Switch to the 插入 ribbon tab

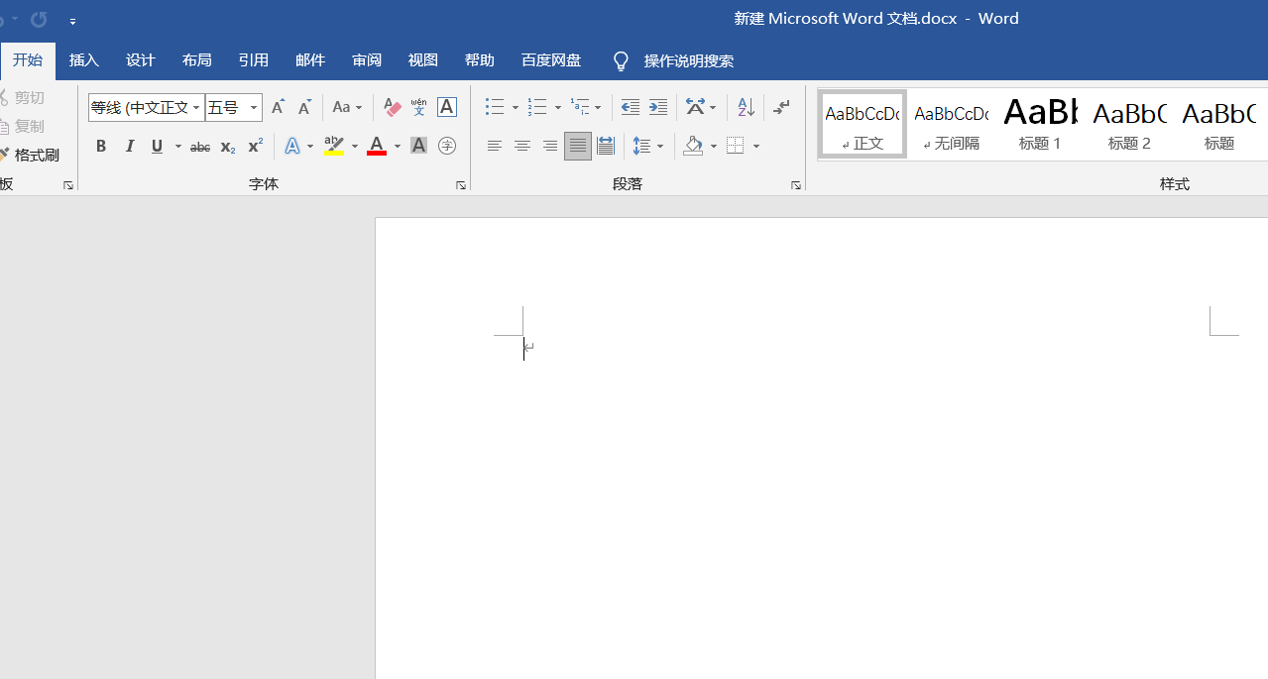click(84, 60)
